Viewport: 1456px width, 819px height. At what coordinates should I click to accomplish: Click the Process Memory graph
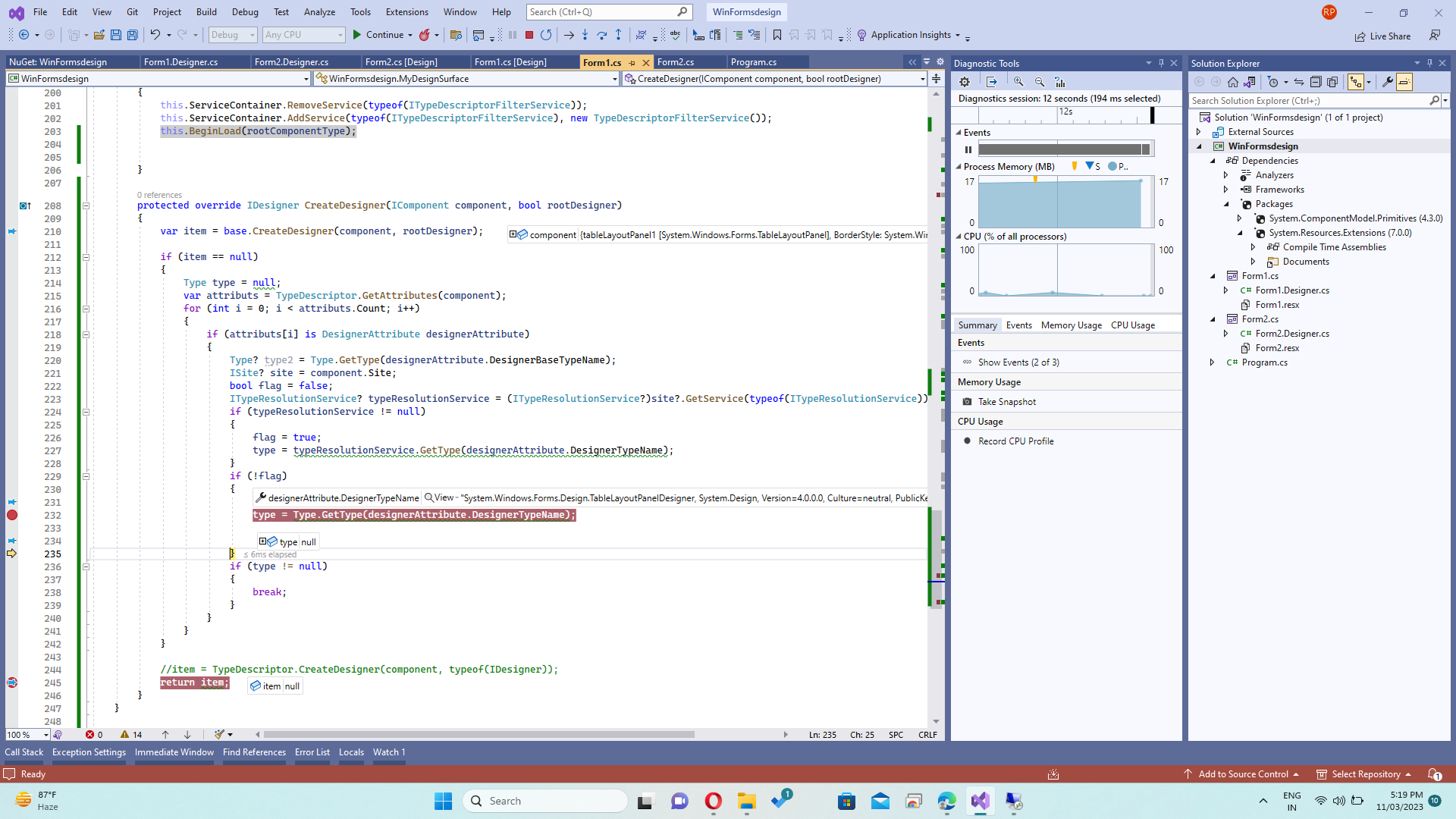tap(1065, 202)
